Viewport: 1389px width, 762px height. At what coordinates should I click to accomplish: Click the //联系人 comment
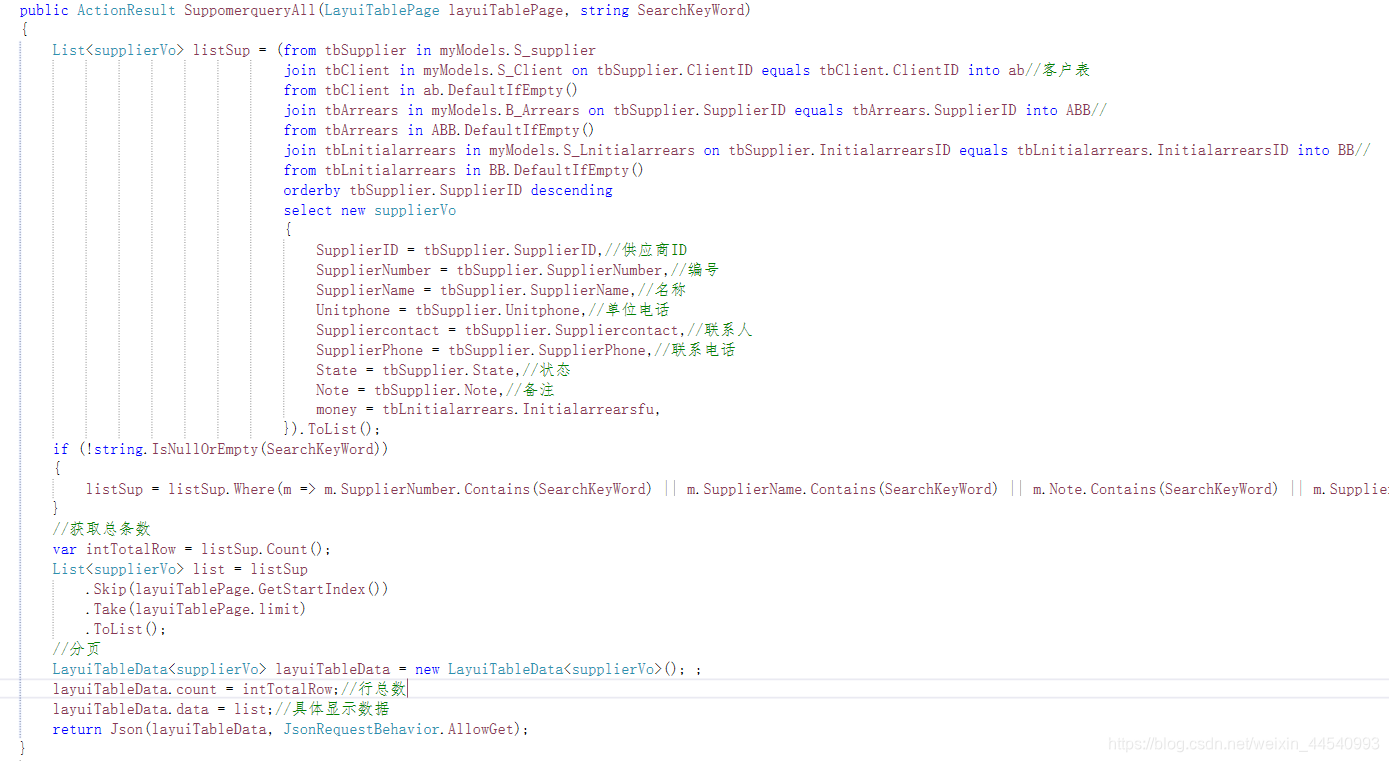[719, 330]
